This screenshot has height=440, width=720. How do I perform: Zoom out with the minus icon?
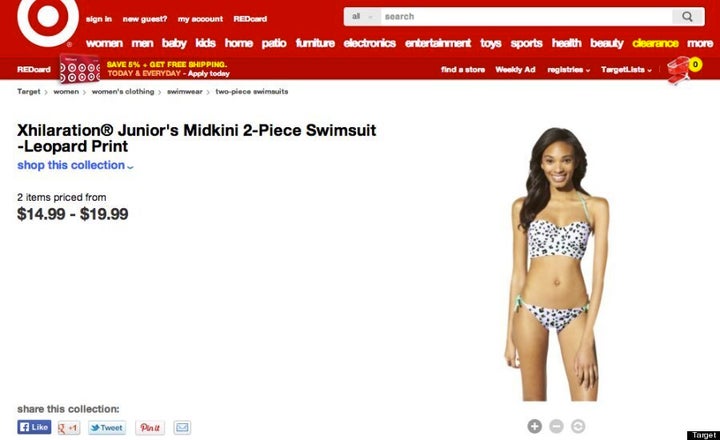(x=556, y=426)
